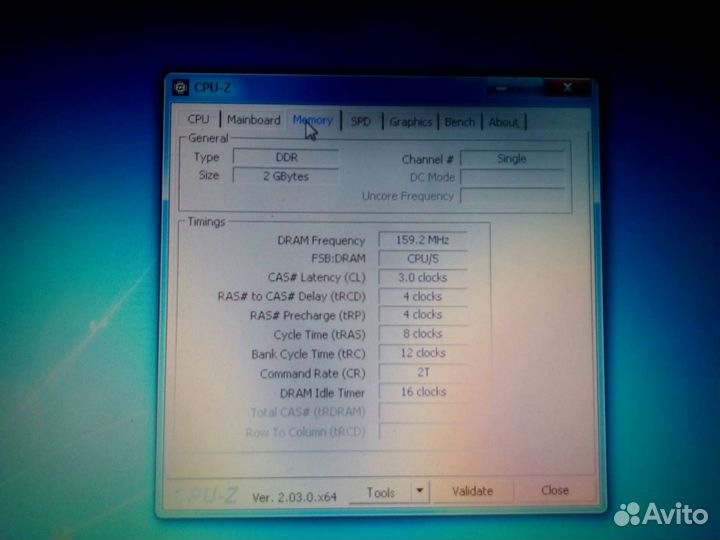Click the Channel # label

click(427, 159)
